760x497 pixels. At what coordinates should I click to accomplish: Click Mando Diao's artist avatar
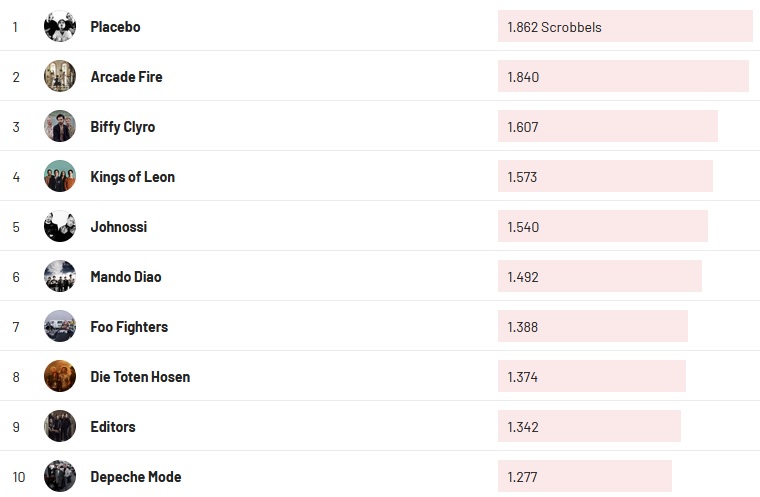click(60, 277)
